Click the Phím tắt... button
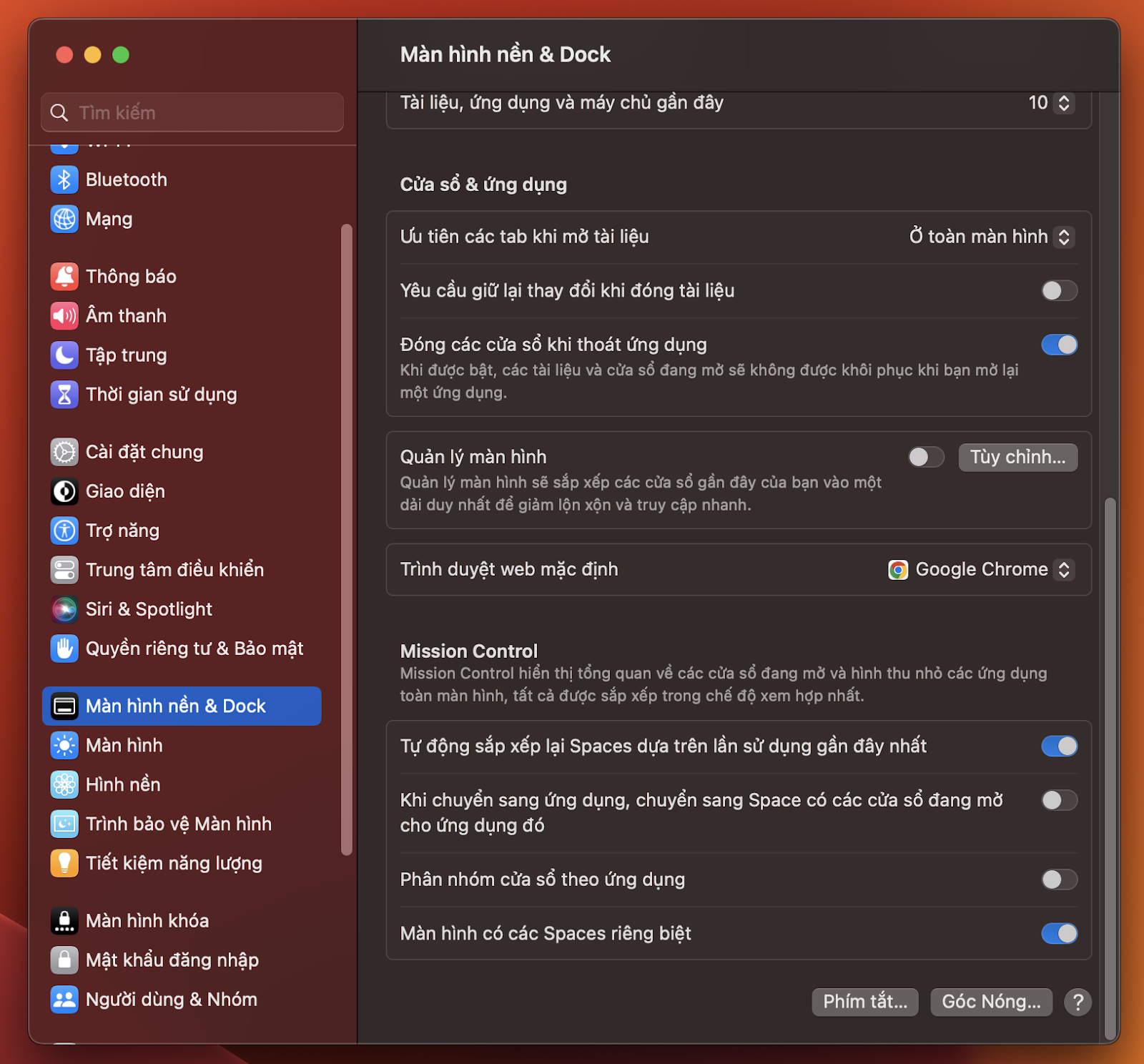 (864, 1002)
